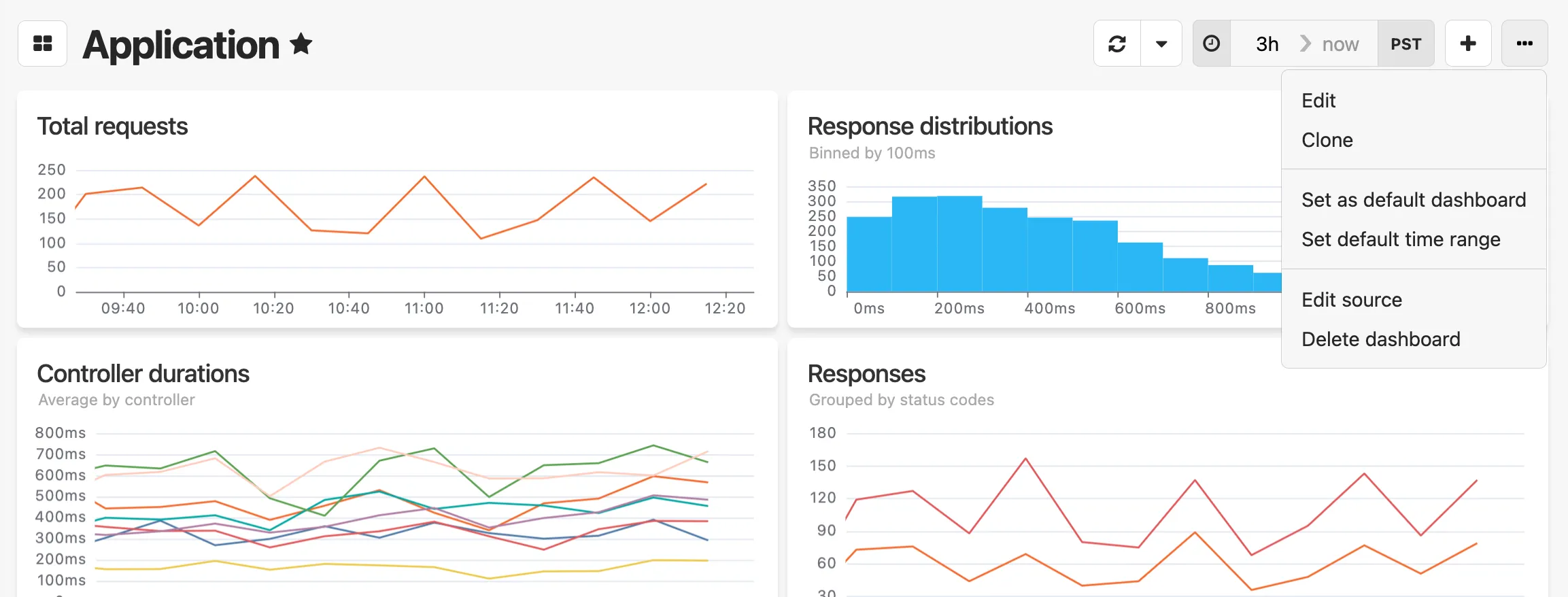Click the Total requests chart title
The height and width of the screenshot is (597, 1568).
click(x=112, y=126)
